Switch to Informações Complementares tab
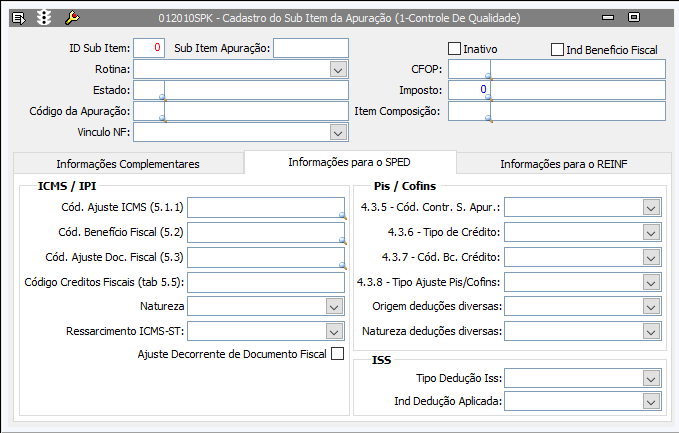 [128, 163]
